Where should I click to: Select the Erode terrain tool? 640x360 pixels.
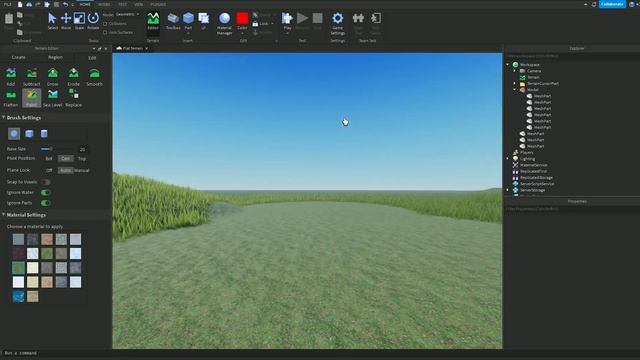[73, 77]
